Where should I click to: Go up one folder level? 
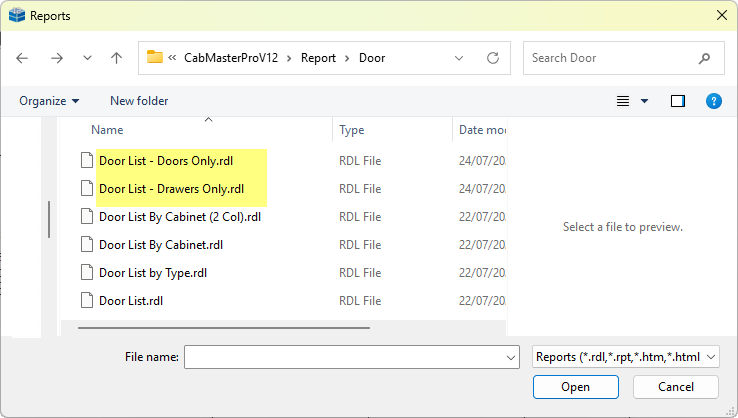(x=116, y=58)
